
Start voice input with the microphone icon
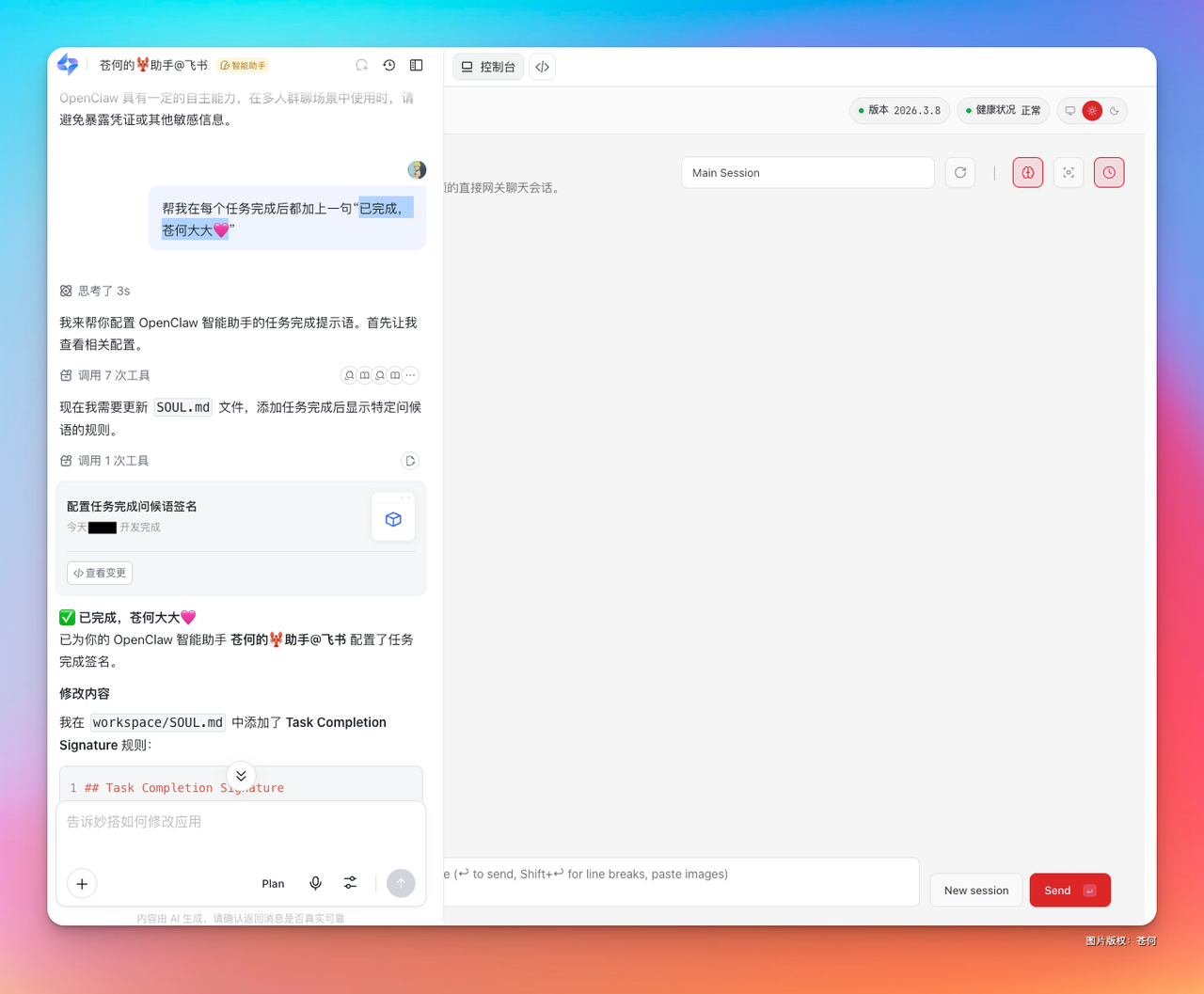coord(316,884)
